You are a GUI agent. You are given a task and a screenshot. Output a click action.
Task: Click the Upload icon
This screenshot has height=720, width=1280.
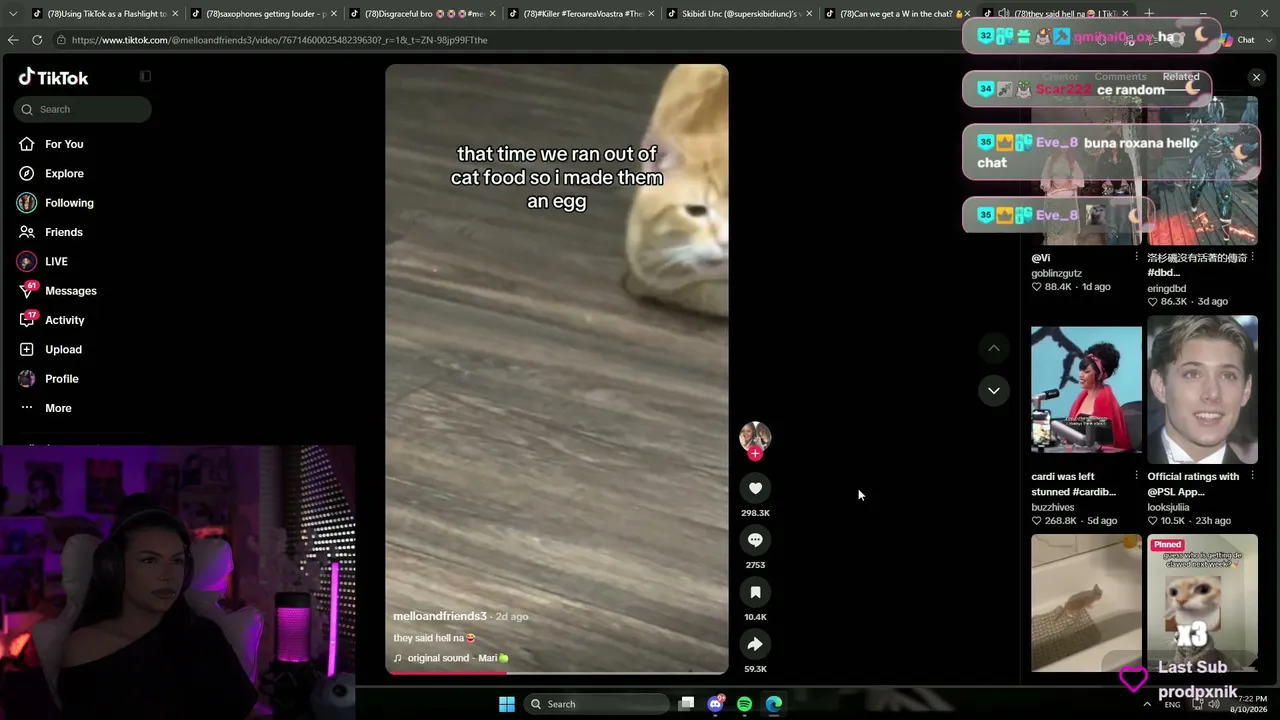tap(26, 349)
